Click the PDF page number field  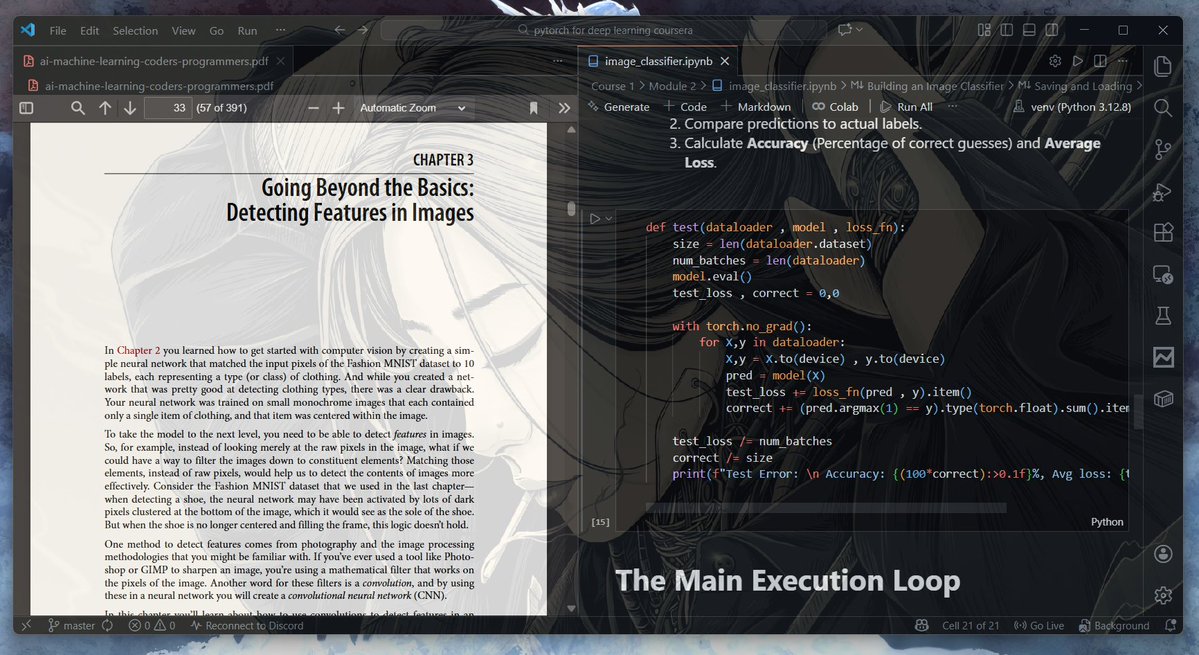click(x=168, y=108)
